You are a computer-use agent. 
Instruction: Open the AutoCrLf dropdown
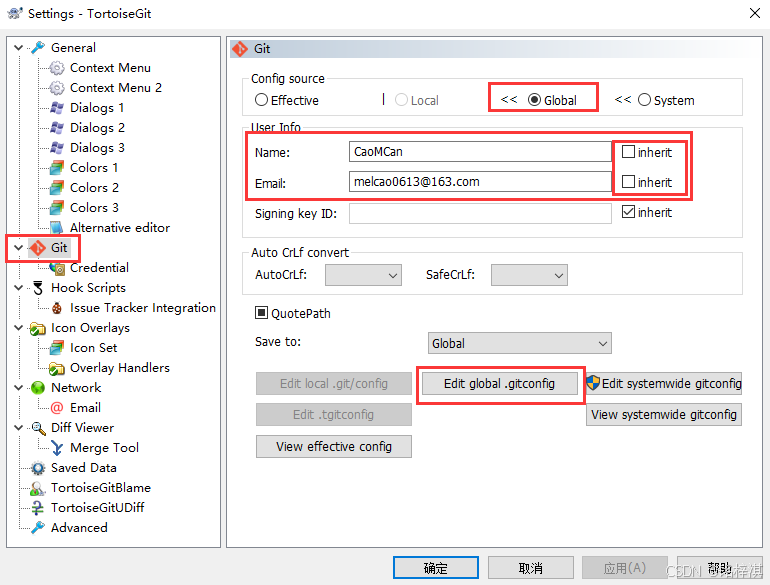point(363,275)
